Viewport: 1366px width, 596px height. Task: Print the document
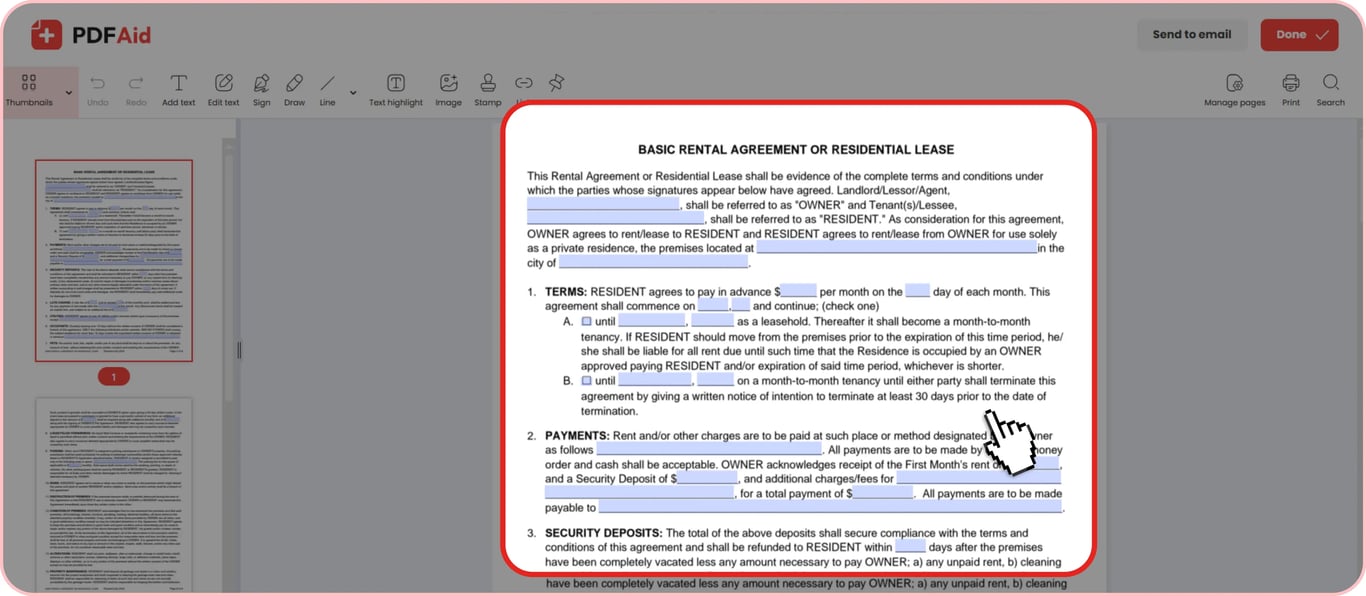(x=1291, y=90)
